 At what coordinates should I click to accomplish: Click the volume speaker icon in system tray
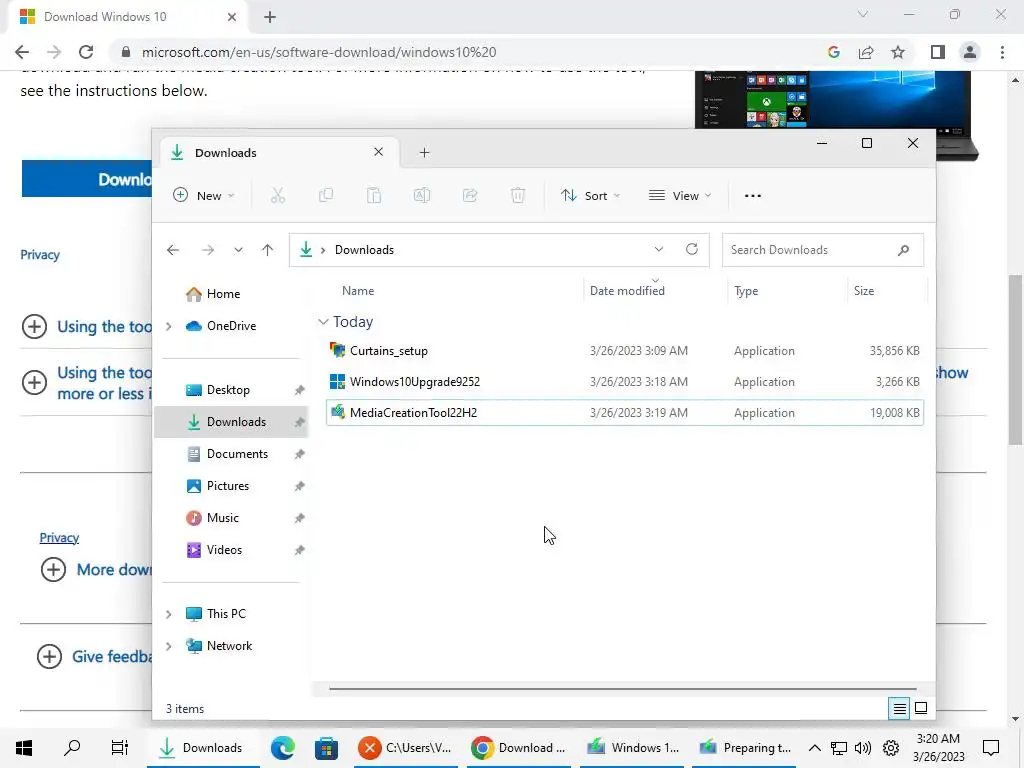[863, 748]
